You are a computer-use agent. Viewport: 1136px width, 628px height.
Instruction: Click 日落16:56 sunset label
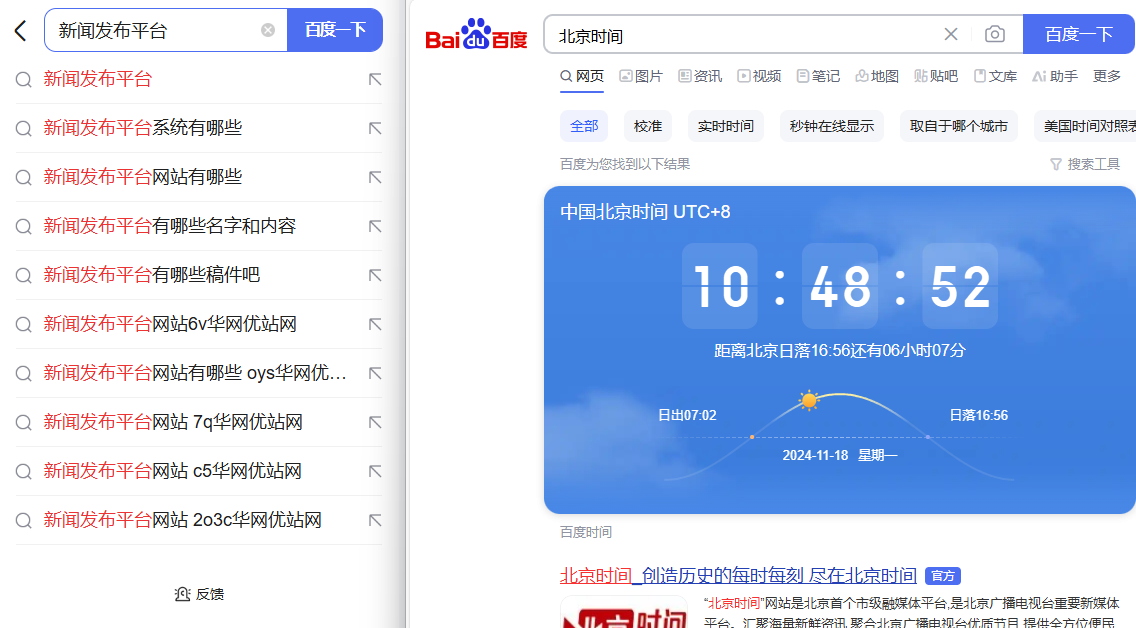pos(979,415)
